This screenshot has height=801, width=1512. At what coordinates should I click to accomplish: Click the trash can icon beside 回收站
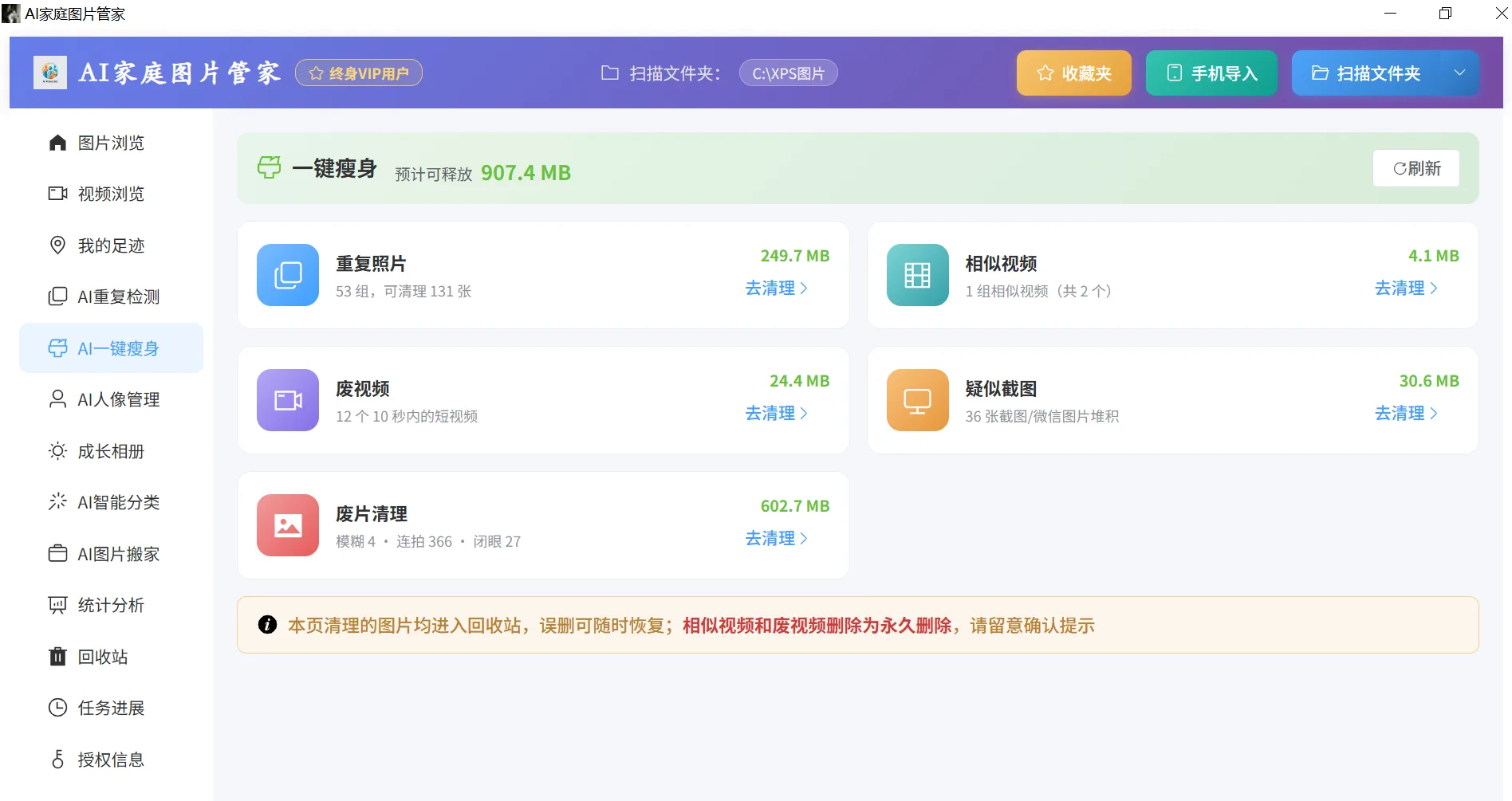[57, 657]
